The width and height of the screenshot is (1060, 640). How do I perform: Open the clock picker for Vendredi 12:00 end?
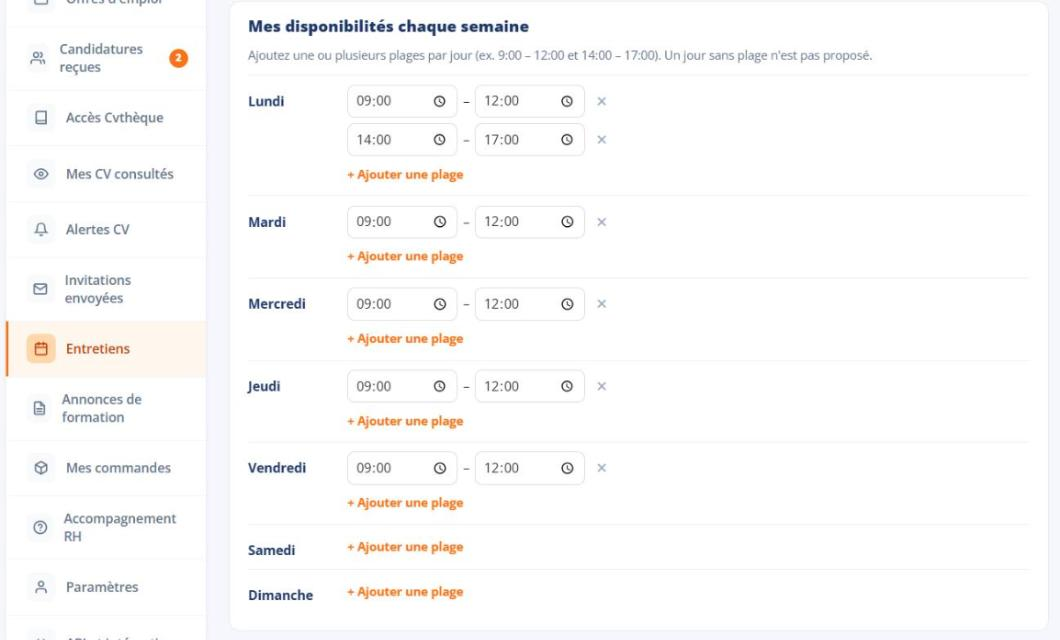pyautogui.click(x=567, y=468)
